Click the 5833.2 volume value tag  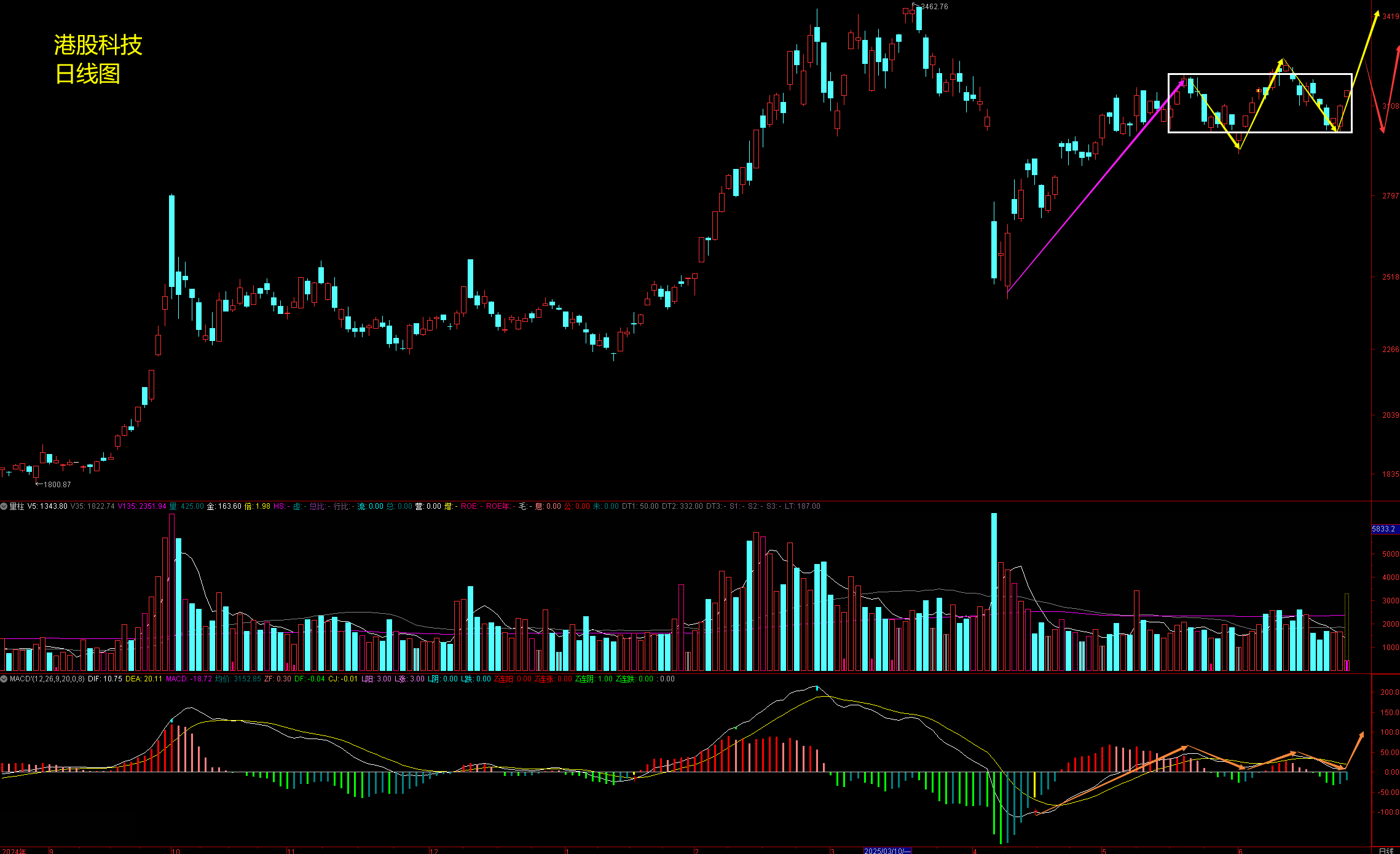pyautogui.click(x=1384, y=529)
